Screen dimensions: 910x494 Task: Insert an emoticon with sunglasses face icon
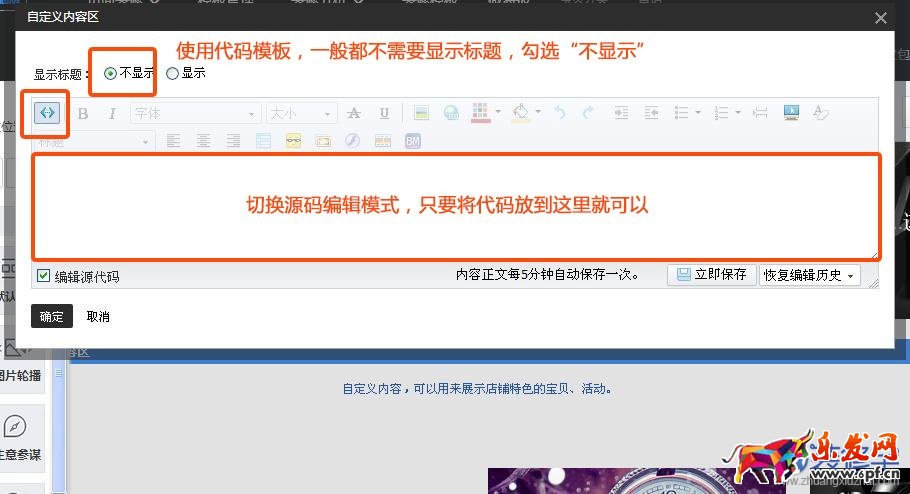pyautogui.click(x=294, y=140)
